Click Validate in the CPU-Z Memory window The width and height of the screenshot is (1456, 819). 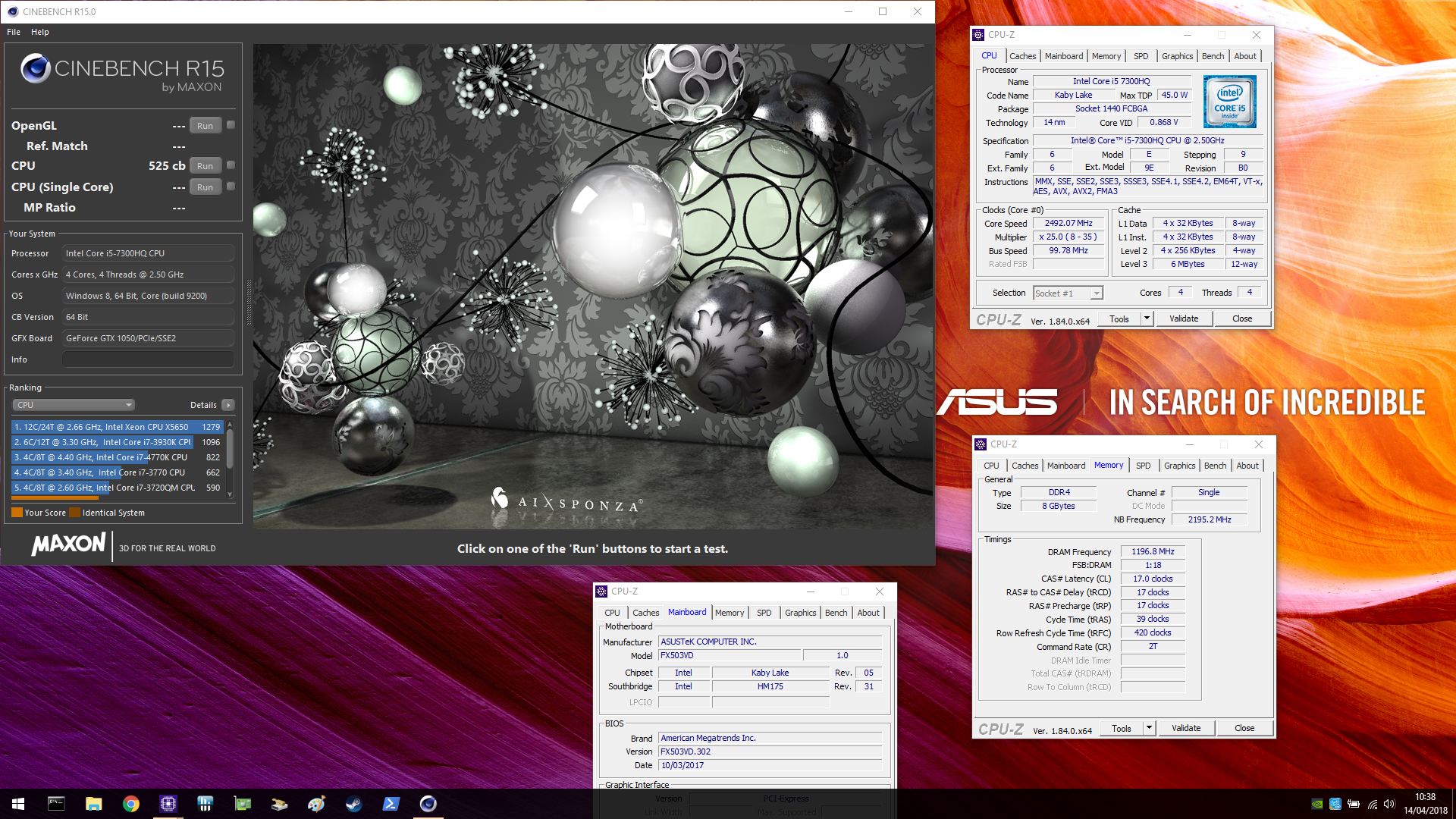tap(1186, 729)
